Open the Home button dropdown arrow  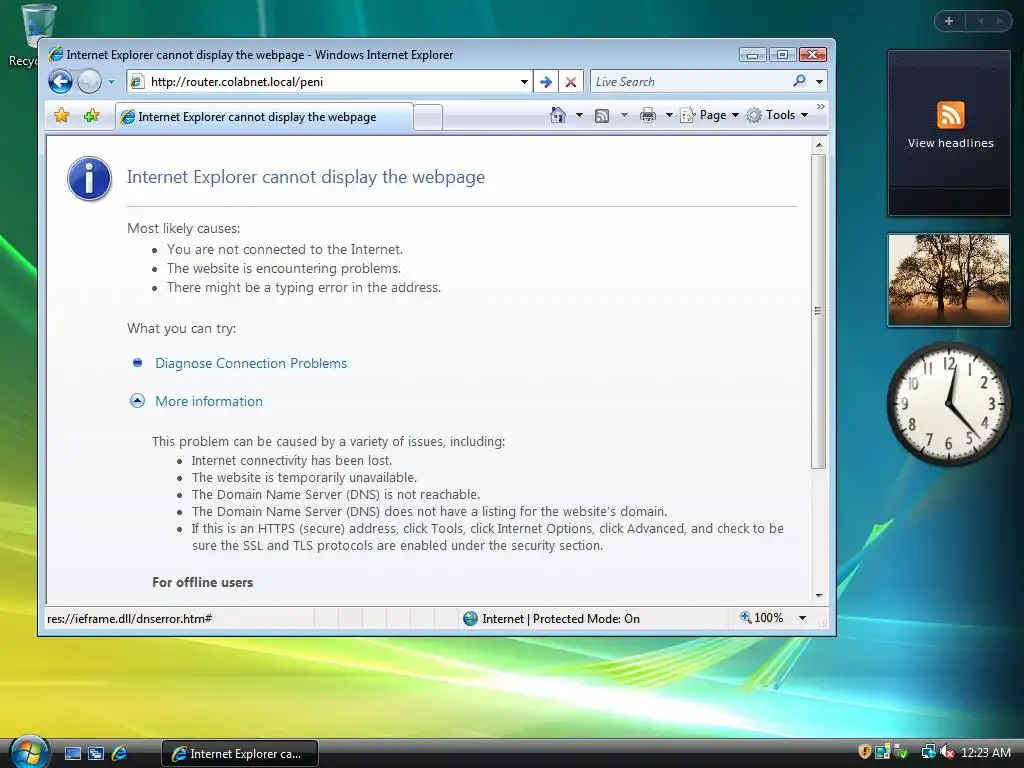pos(579,115)
